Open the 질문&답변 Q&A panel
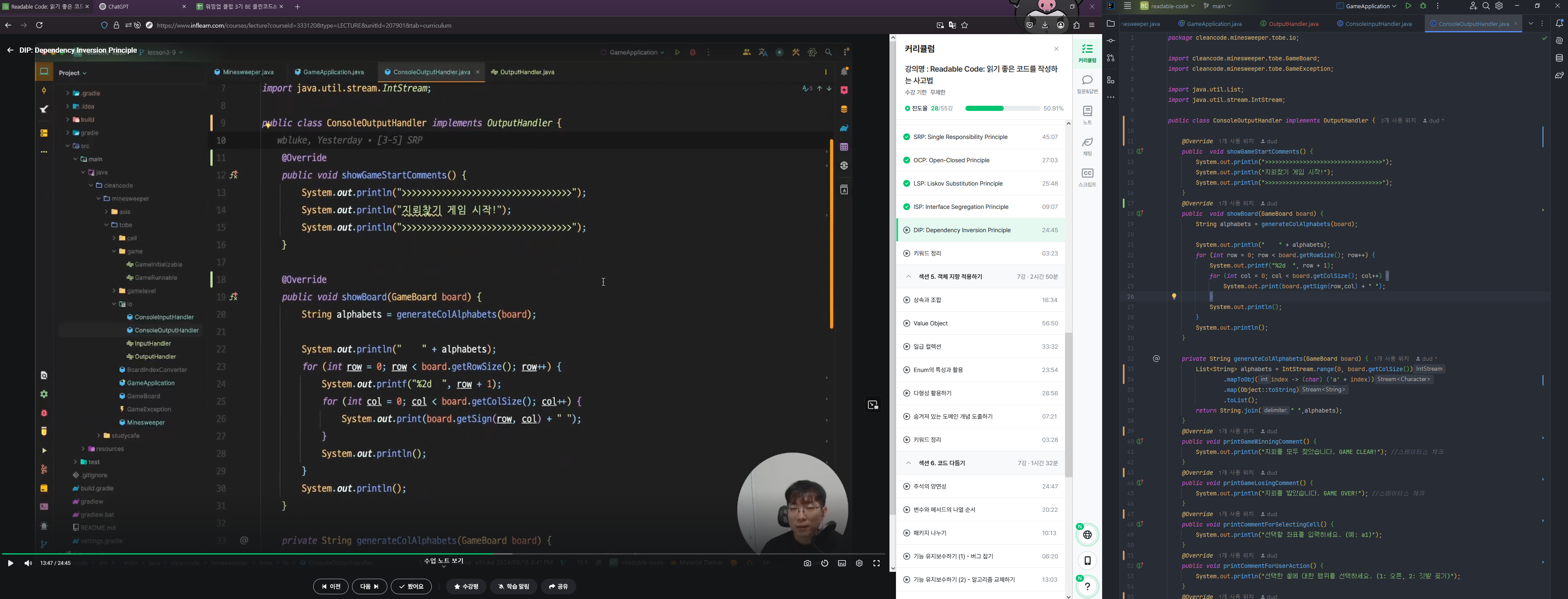Screen dimensions: 1568x599 click(x=1087, y=84)
